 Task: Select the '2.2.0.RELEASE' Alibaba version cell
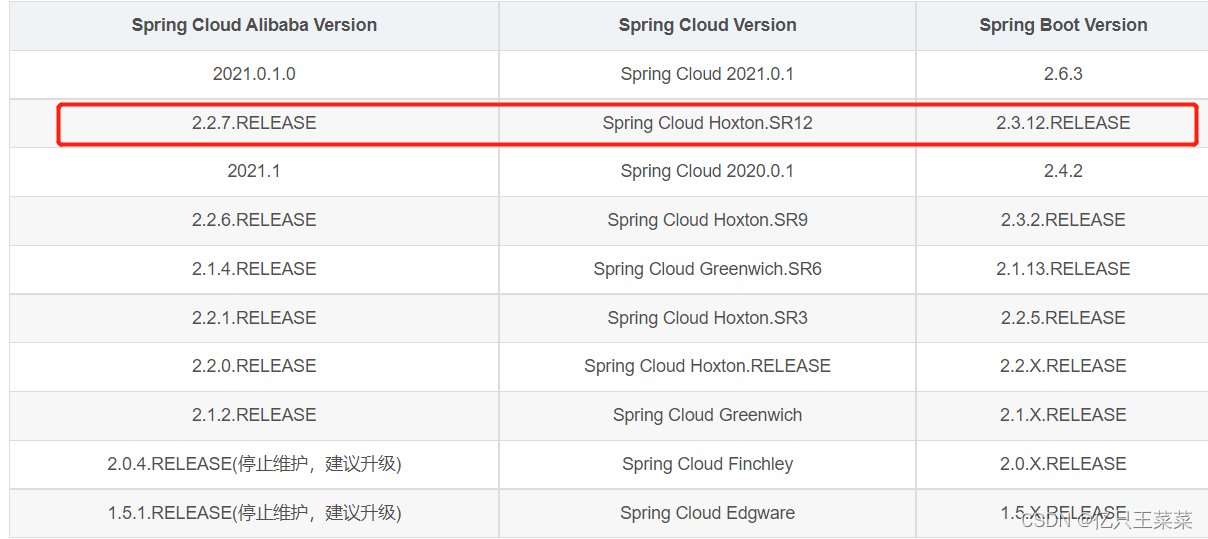(254, 366)
